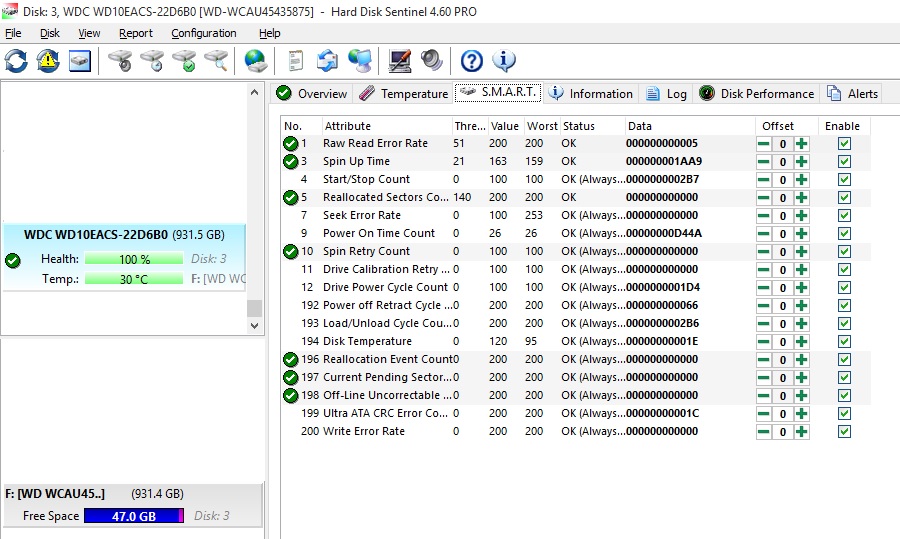Click the blue 47.0 GB free space bar
Screen dimensions: 900x539
click(x=134, y=515)
